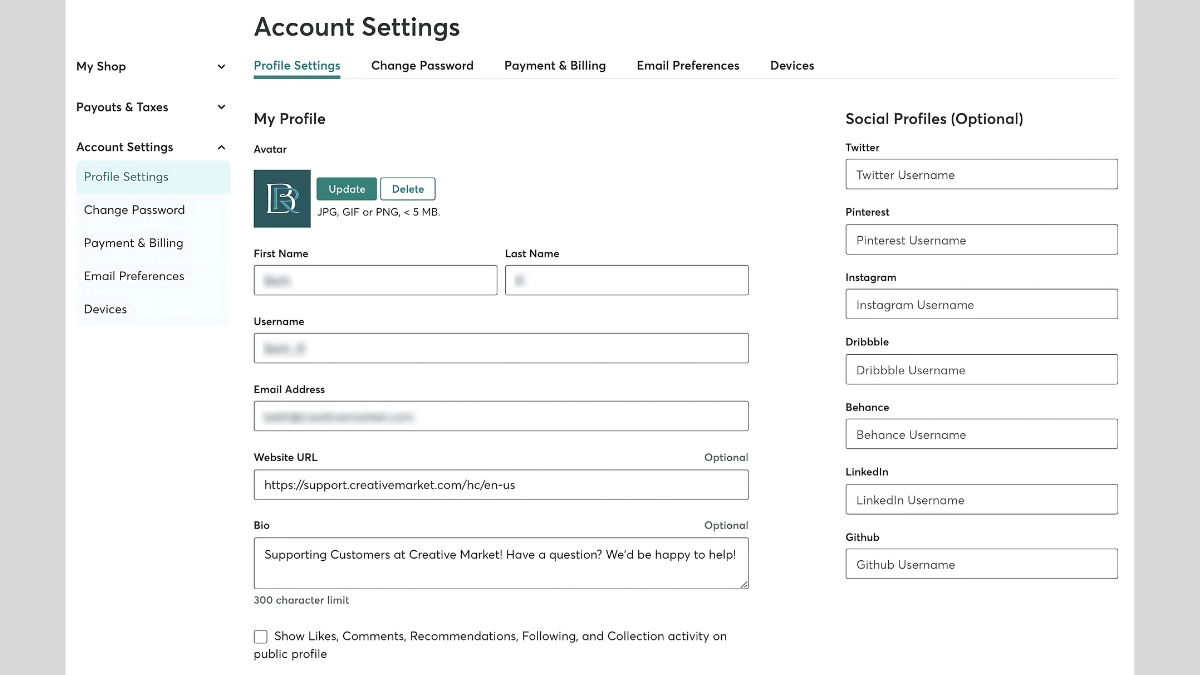This screenshot has height=675, width=1200.
Task: Open the Profile Settings tab
Action: [x=297, y=66]
